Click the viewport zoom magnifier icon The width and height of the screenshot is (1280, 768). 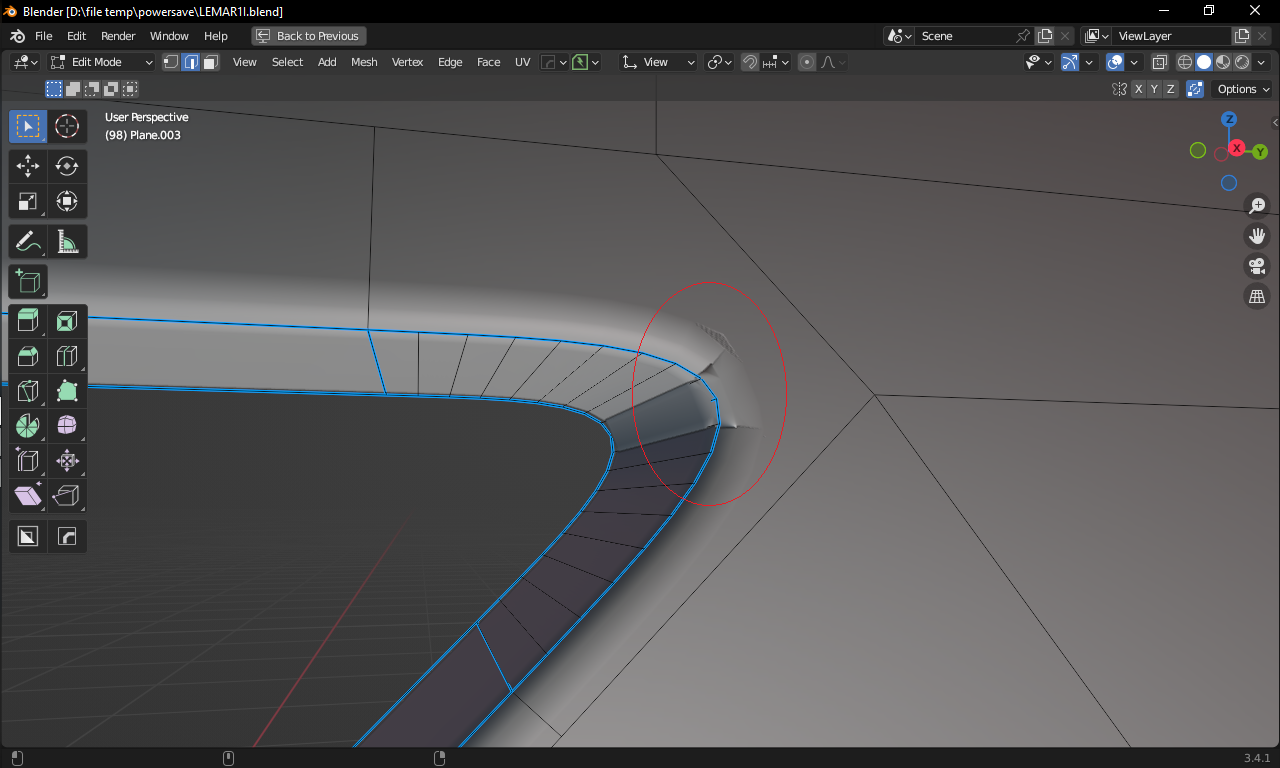point(1257,206)
